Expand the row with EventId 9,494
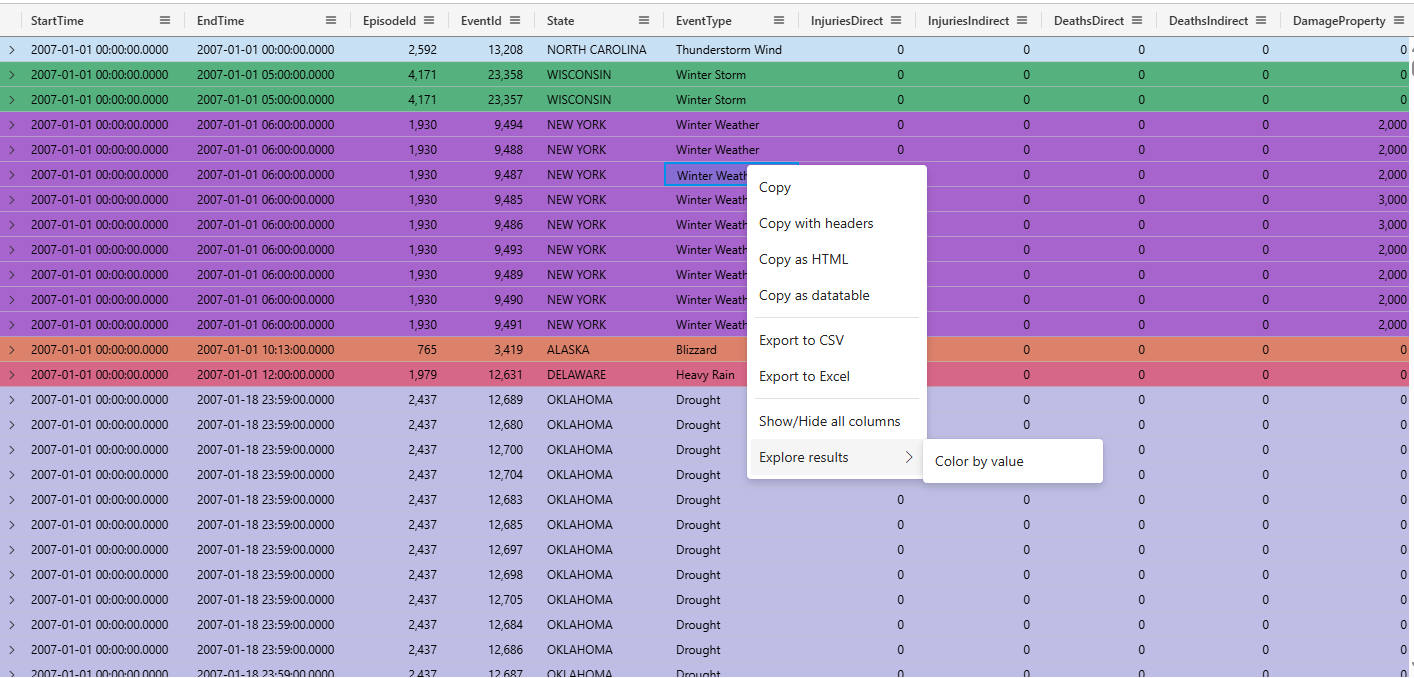The height and width of the screenshot is (678, 1414). (12, 125)
